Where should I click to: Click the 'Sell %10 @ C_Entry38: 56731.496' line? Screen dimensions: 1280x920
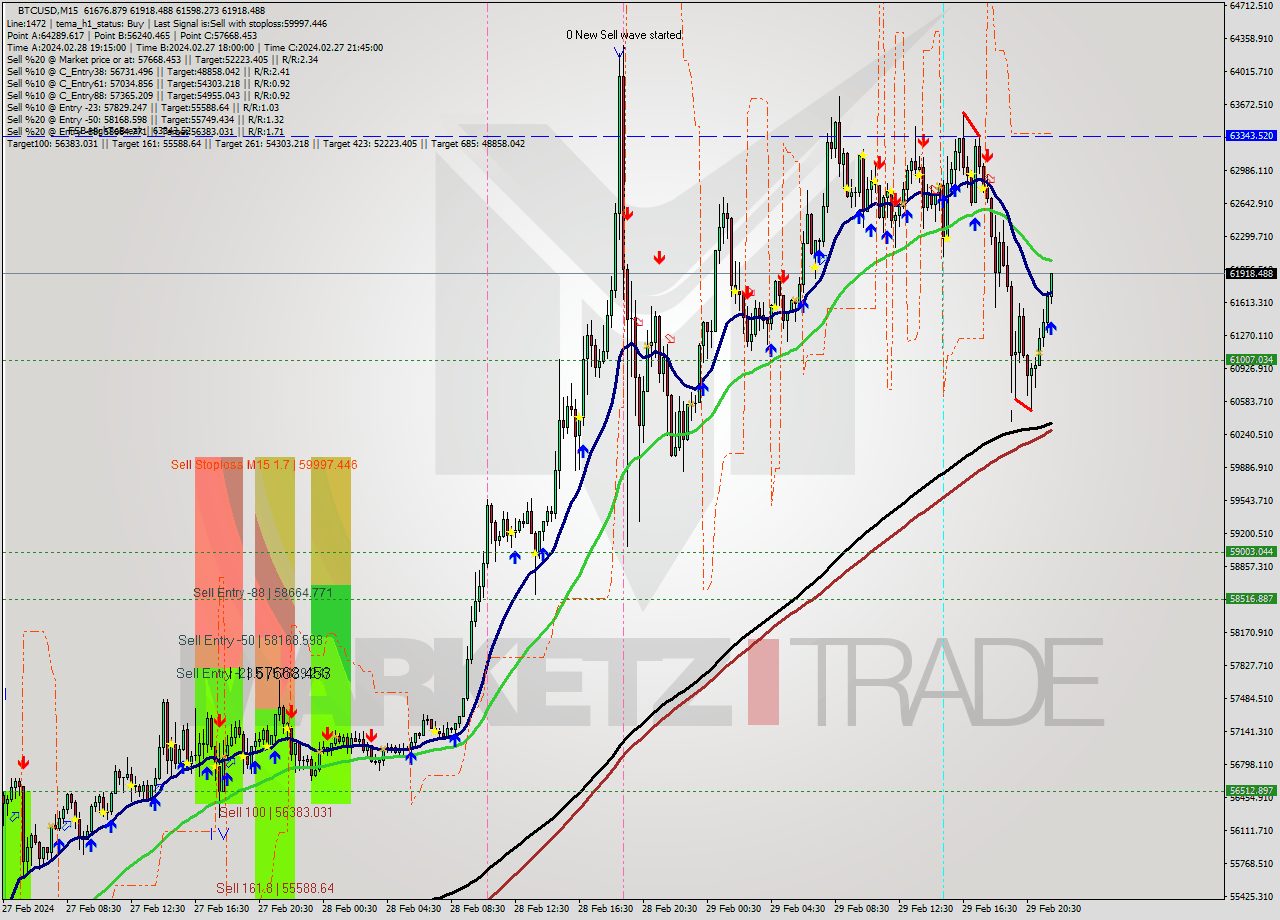[x=148, y=71]
